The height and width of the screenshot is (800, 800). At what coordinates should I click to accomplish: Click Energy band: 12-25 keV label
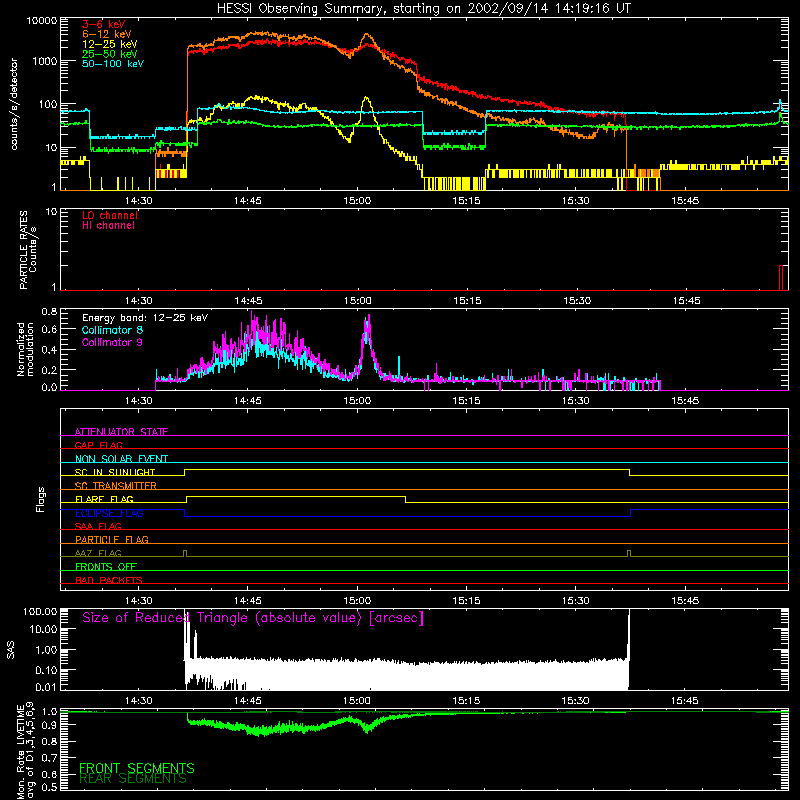point(145,318)
